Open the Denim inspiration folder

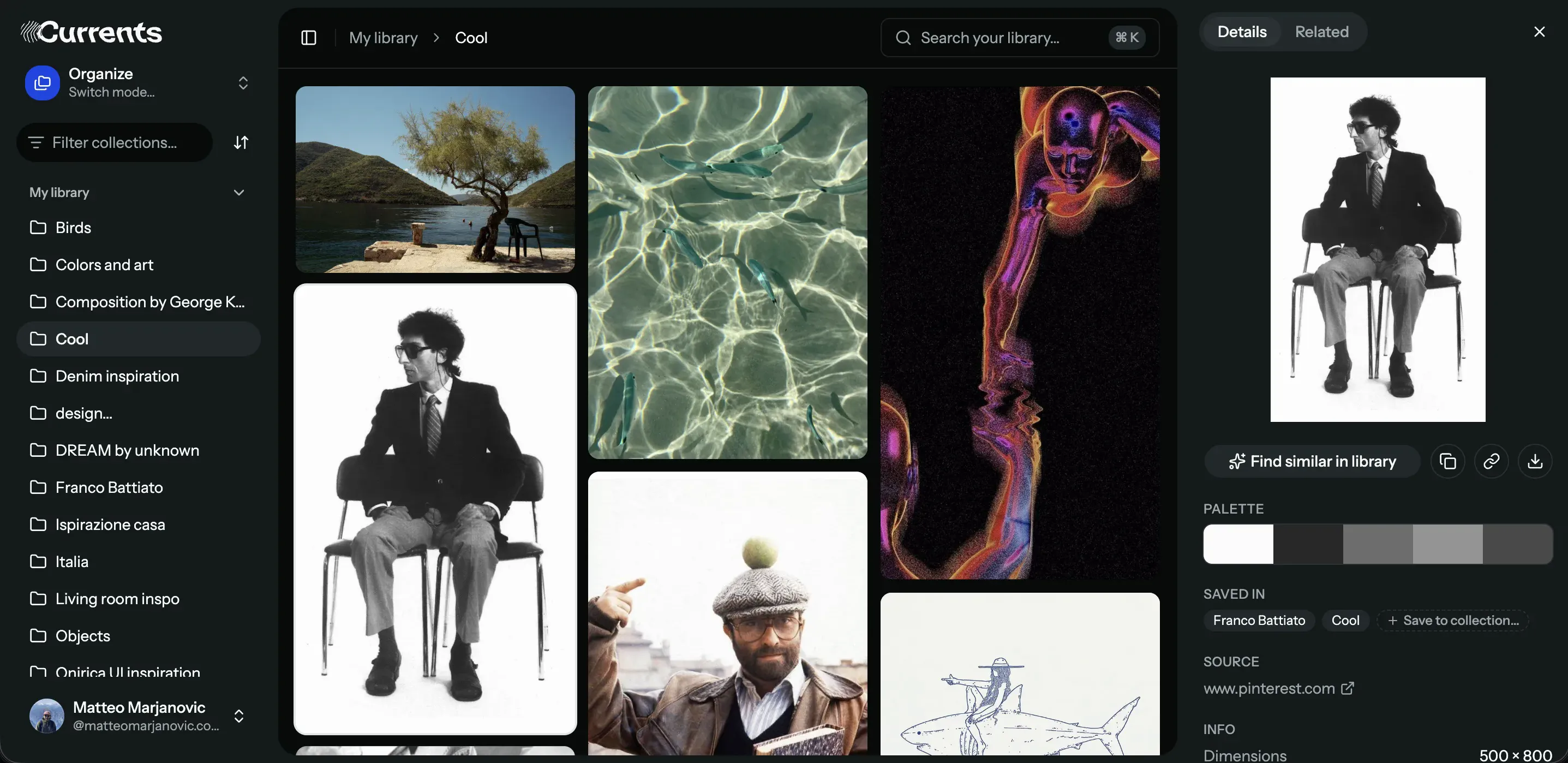(x=139, y=377)
